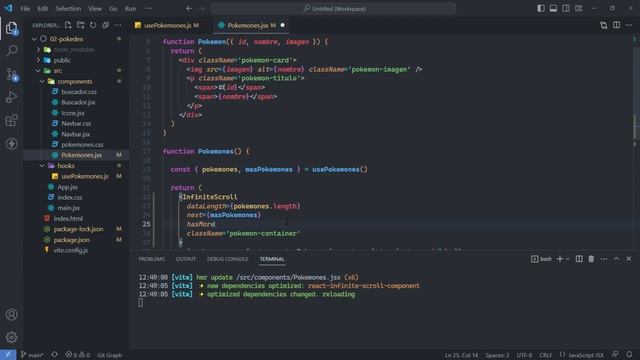Open Explorer more actions ellipsis
Viewport: 640px width, 360px height.
118,25
